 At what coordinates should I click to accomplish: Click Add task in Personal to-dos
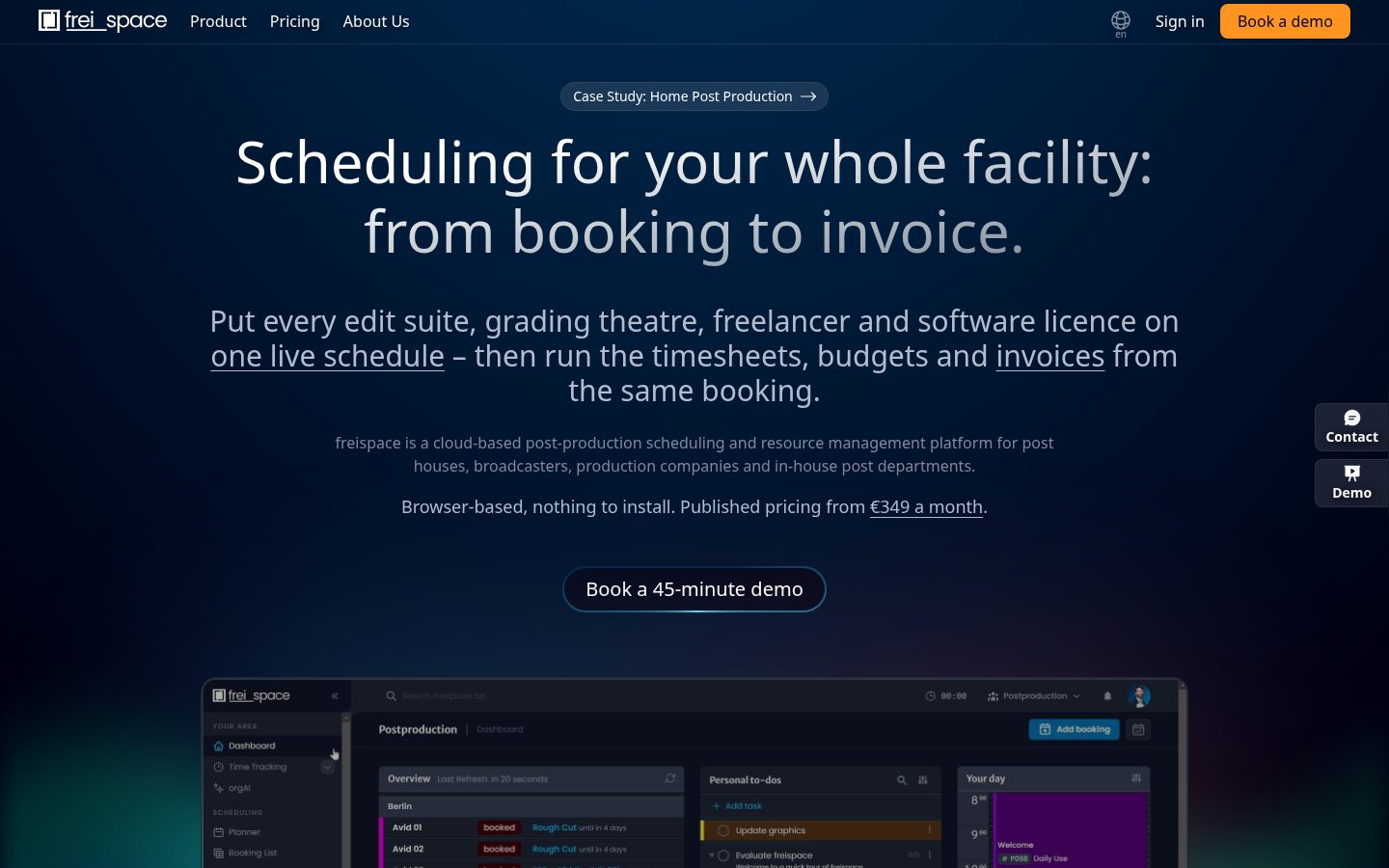[737, 805]
